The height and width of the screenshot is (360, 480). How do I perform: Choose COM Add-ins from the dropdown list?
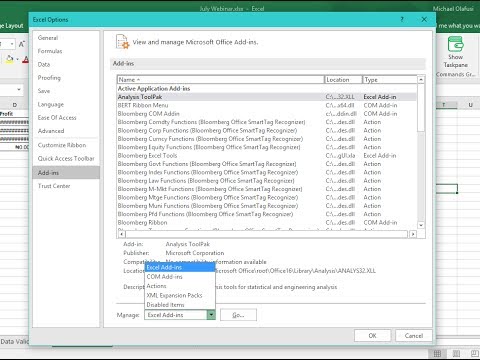tap(180, 277)
